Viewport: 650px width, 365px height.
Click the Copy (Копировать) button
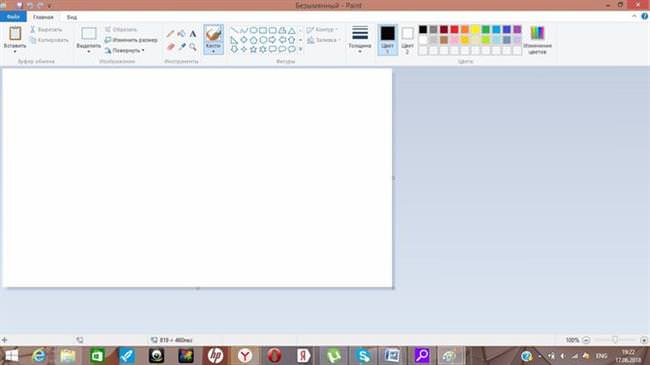[x=49, y=40]
